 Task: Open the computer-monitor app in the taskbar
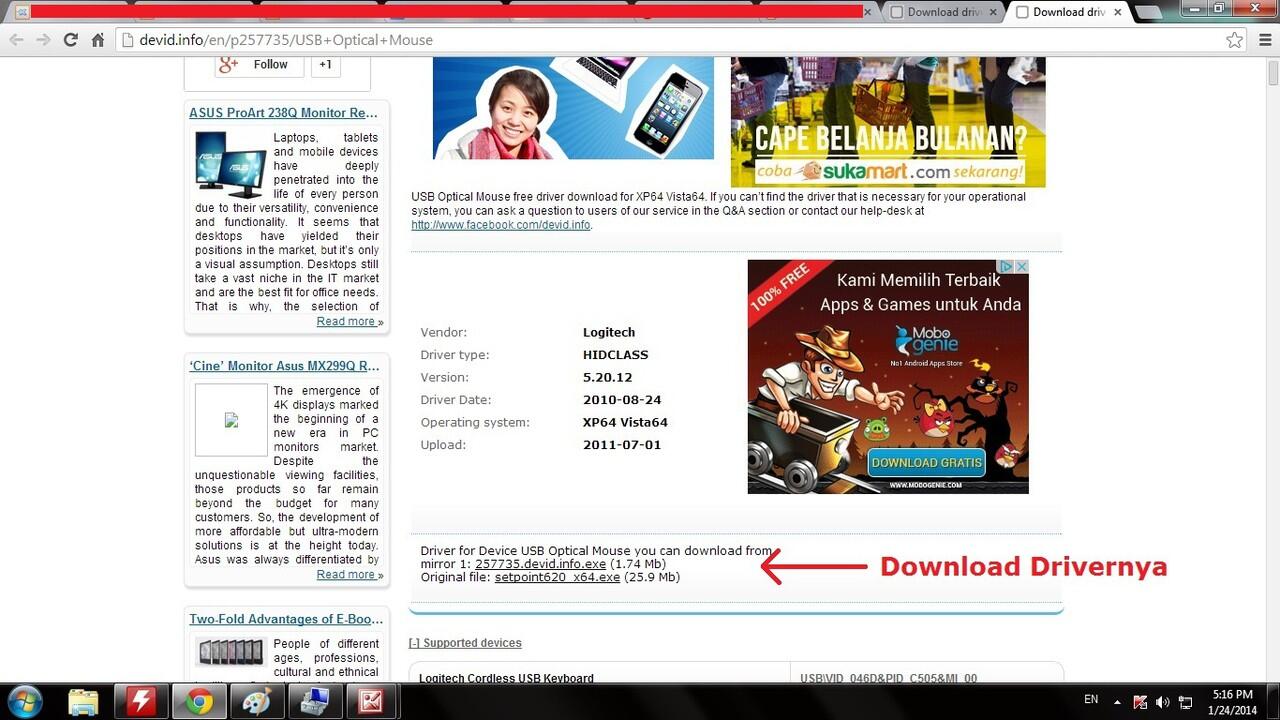tap(314, 702)
